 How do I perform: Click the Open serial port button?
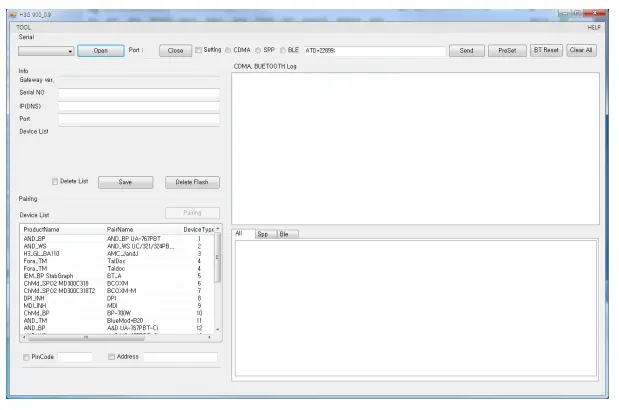coord(101,51)
